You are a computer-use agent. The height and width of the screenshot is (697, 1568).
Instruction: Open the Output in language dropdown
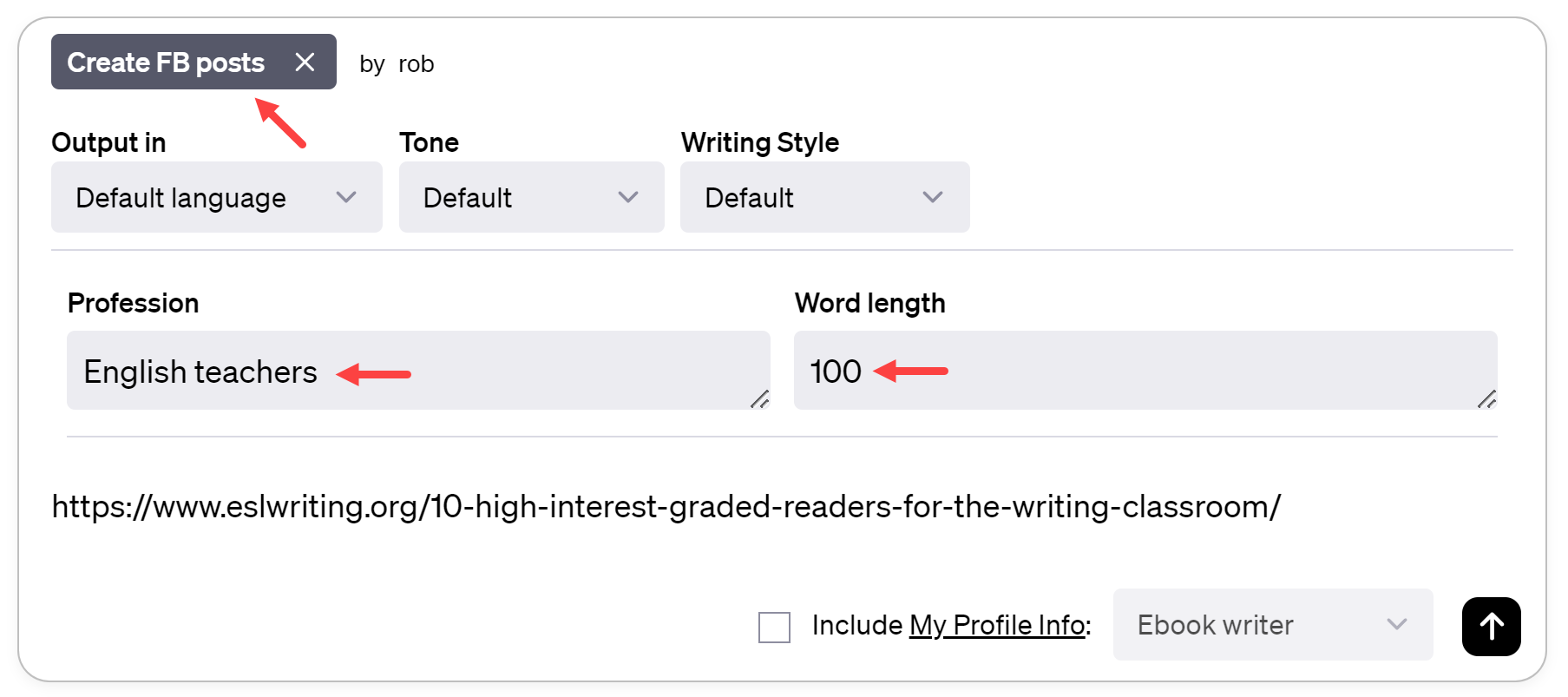[x=216, y=198]
